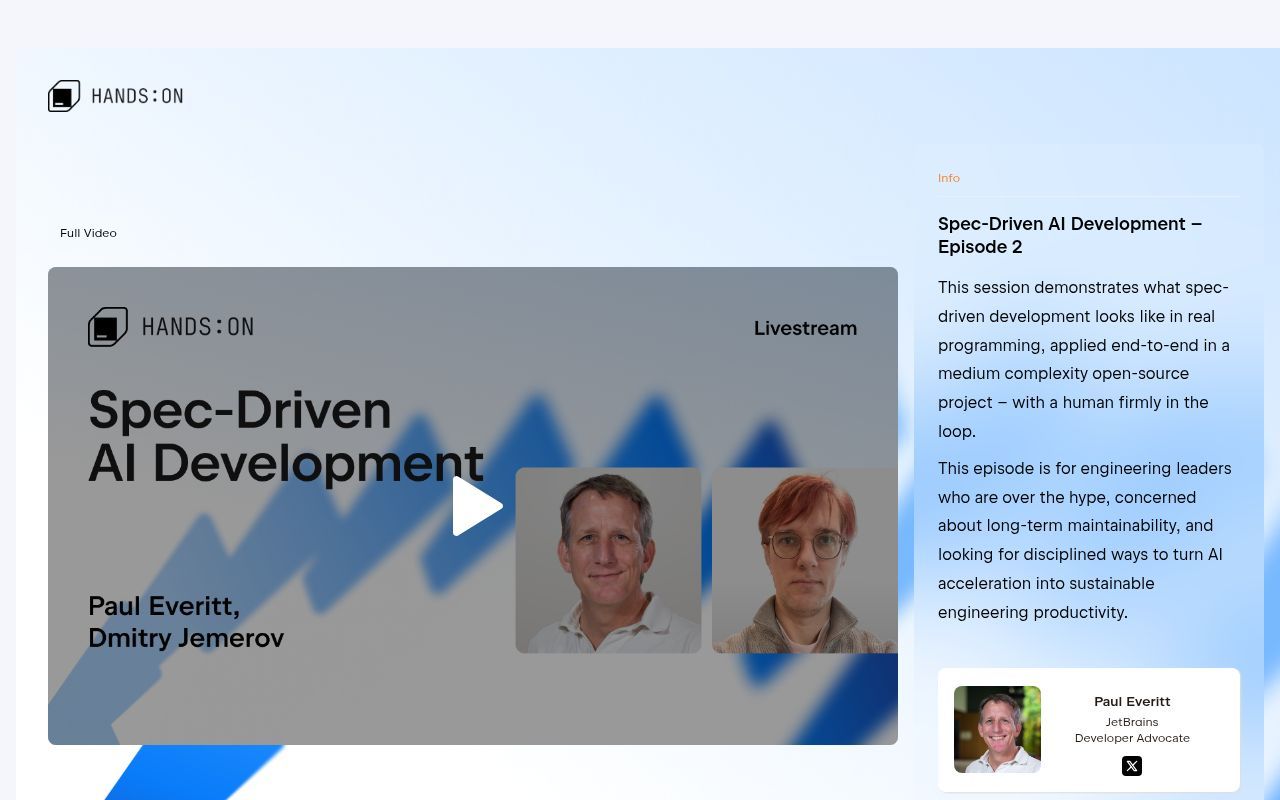Screen dimensions: 1280x800
Task: Click the 'Spec-Driven AI Development' title on video cover
Action: 286,436
